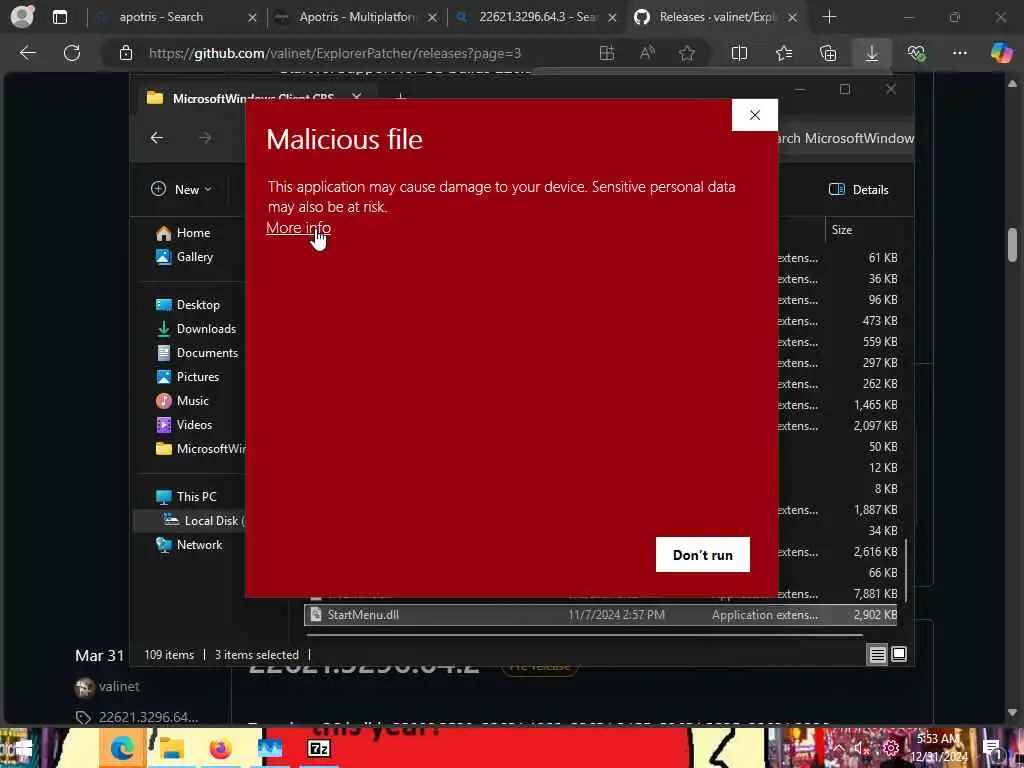Select Network in the navigation pane
Screen dimensions: 1024x768
click(x=189, y=545)
